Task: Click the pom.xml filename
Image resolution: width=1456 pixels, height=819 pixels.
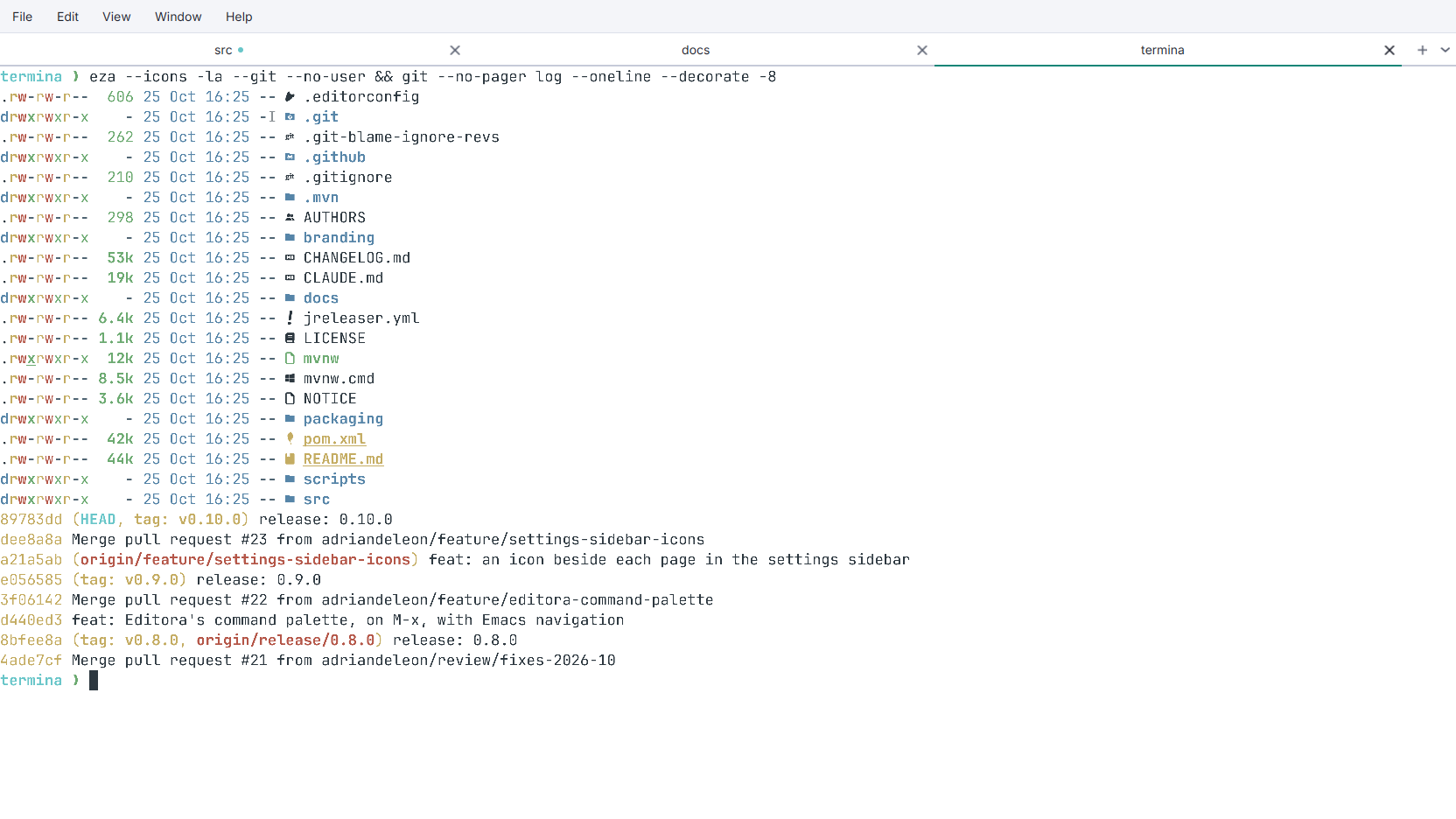Action: point(334,439)
